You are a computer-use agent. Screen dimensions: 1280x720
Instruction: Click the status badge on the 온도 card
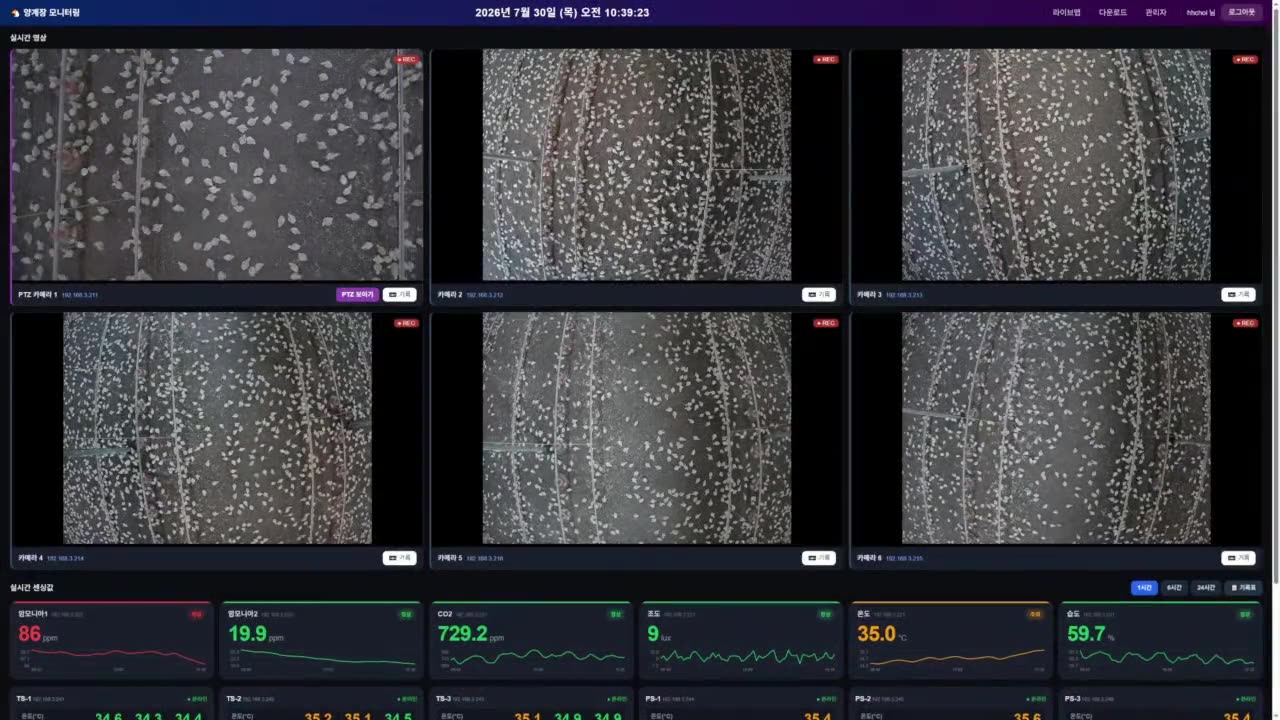(x=1035, y=614)
